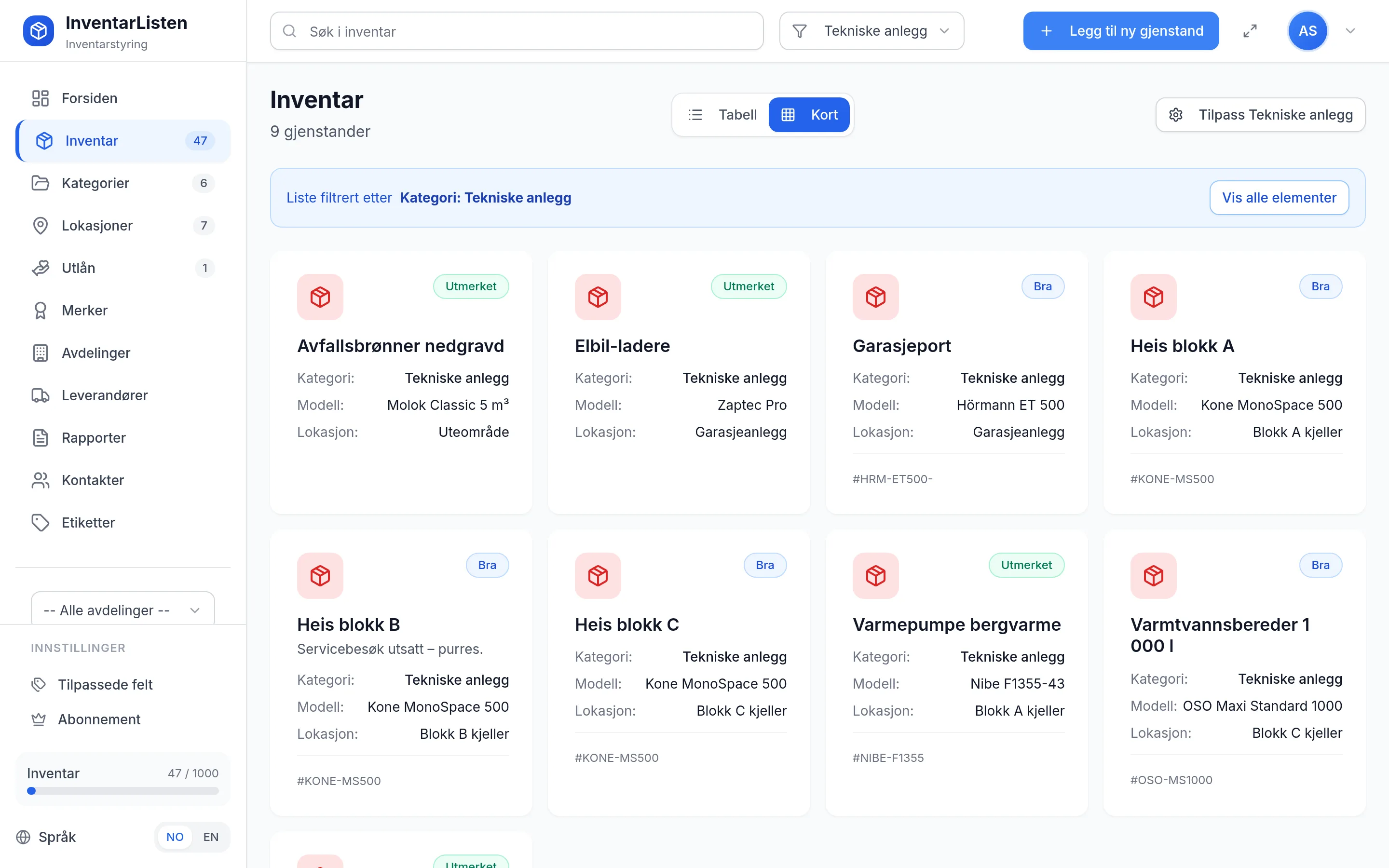The height and width of the screenshot is (868, 1389).
Task: Click the AS user avatar
Action: click(x=1307, y=31)
